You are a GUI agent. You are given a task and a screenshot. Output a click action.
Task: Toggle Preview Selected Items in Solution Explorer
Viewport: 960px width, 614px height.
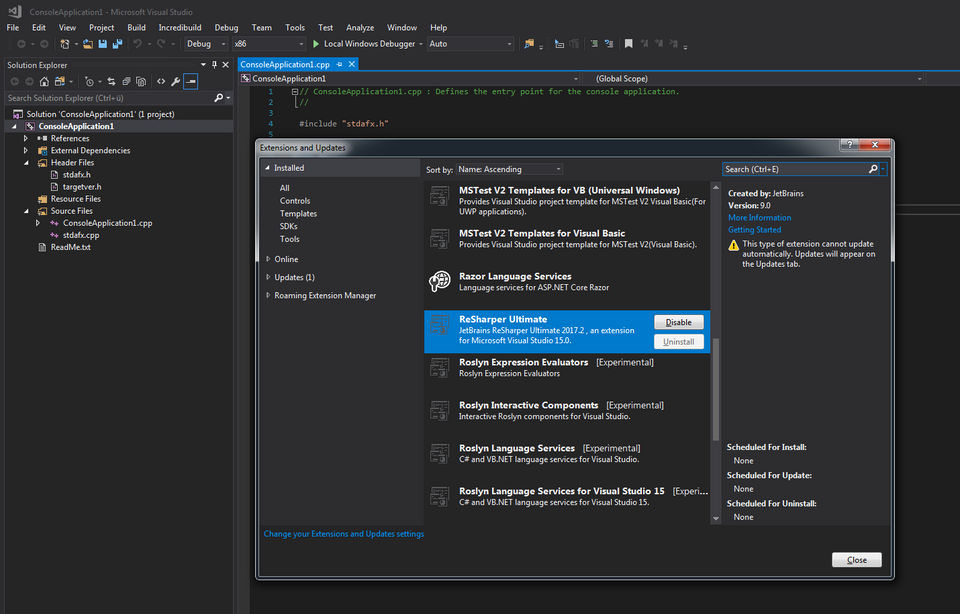[191, 81]
